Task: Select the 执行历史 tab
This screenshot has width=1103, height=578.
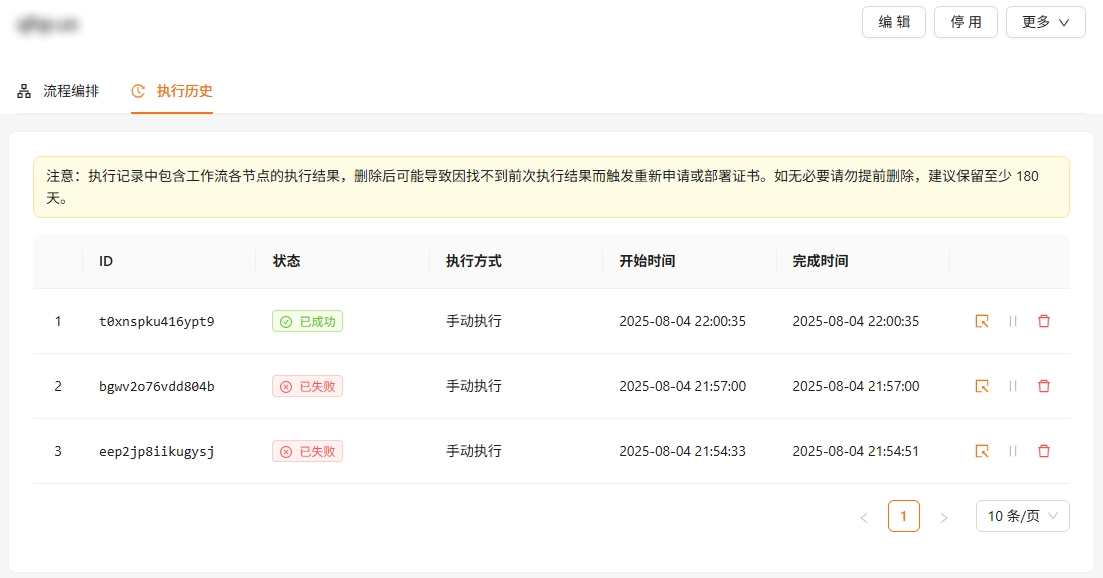Action: [x=172, y=91]
